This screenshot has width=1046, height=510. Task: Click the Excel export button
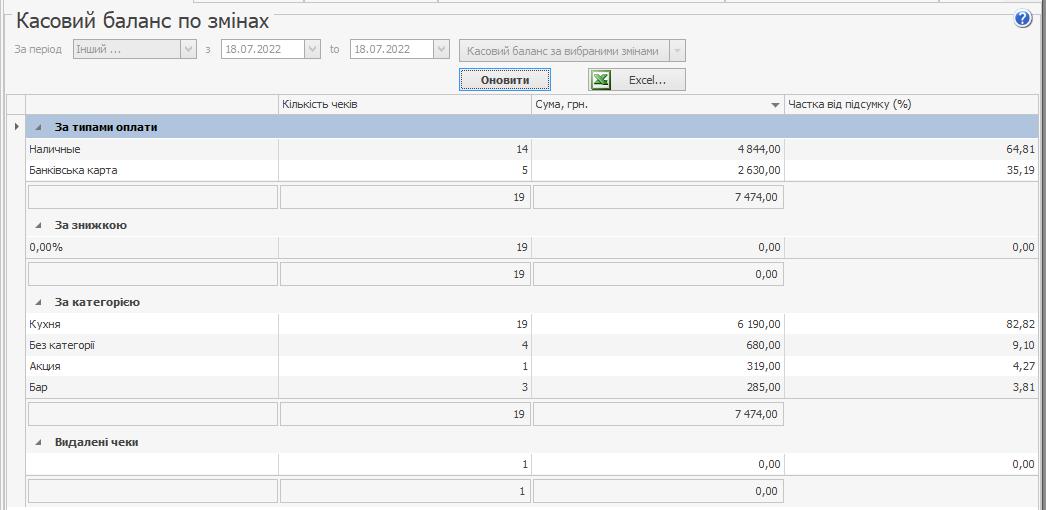636,80
